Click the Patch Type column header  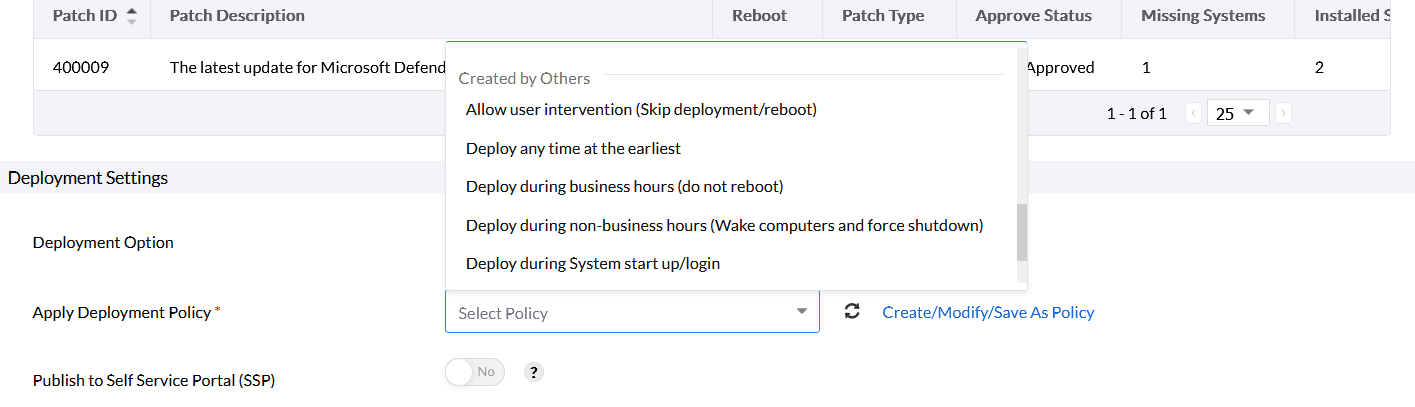(883, 16)
